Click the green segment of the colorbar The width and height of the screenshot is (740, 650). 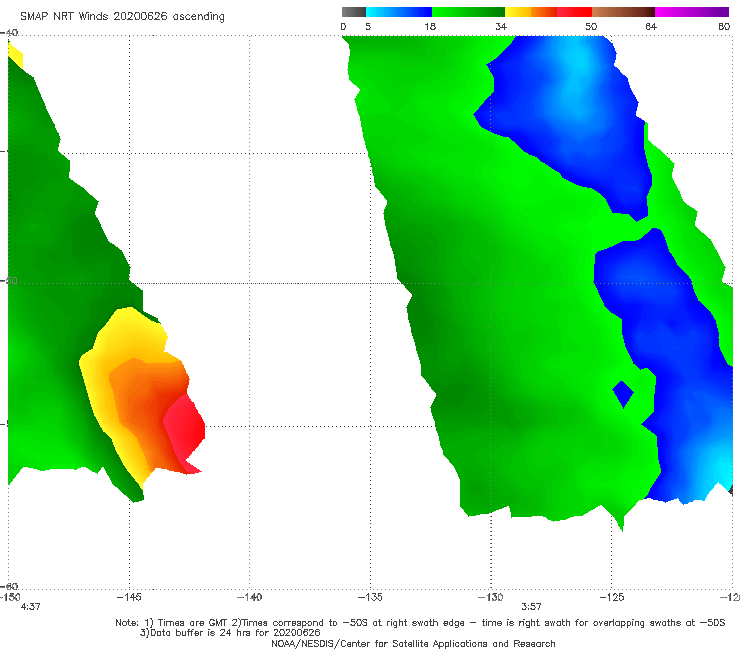pos(468,12)
